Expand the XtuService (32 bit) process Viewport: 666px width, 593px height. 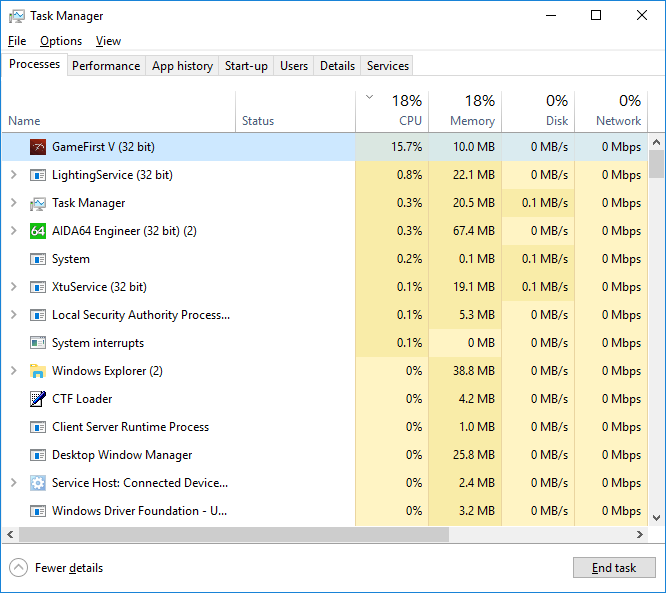[x=14, y=287]
